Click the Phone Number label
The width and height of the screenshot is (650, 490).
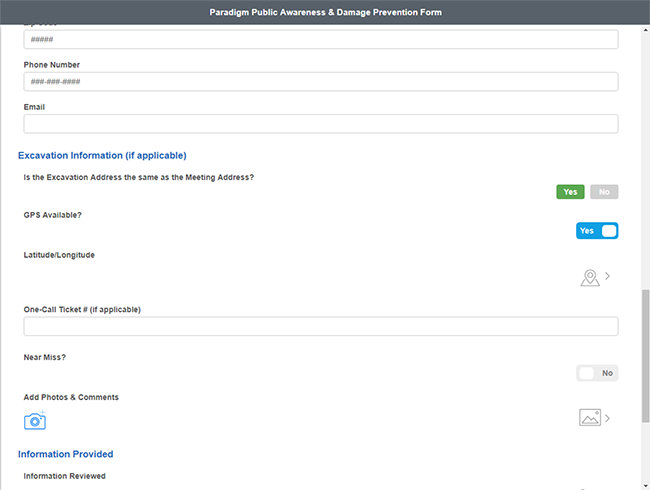pos(51,65)
